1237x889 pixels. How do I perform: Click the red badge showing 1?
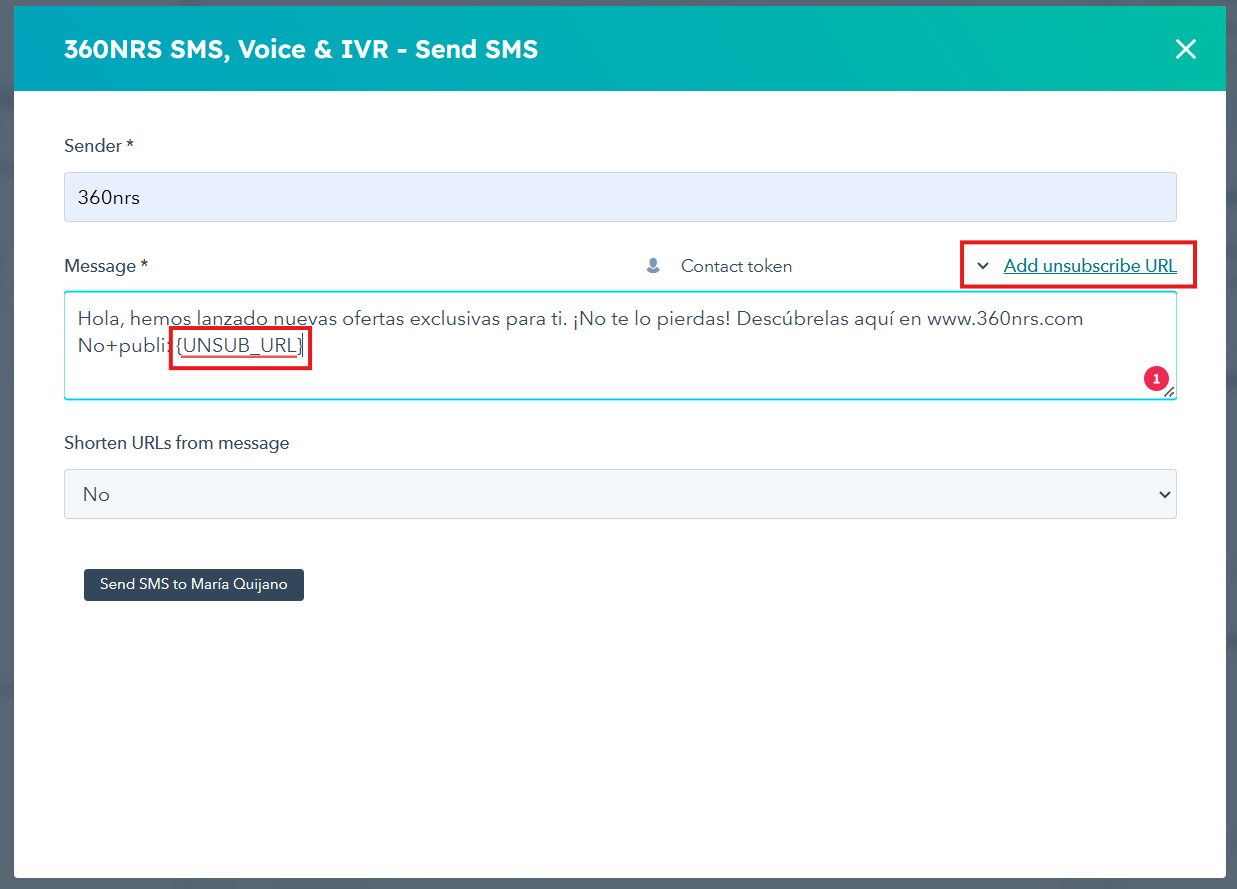click(1156, 379)
